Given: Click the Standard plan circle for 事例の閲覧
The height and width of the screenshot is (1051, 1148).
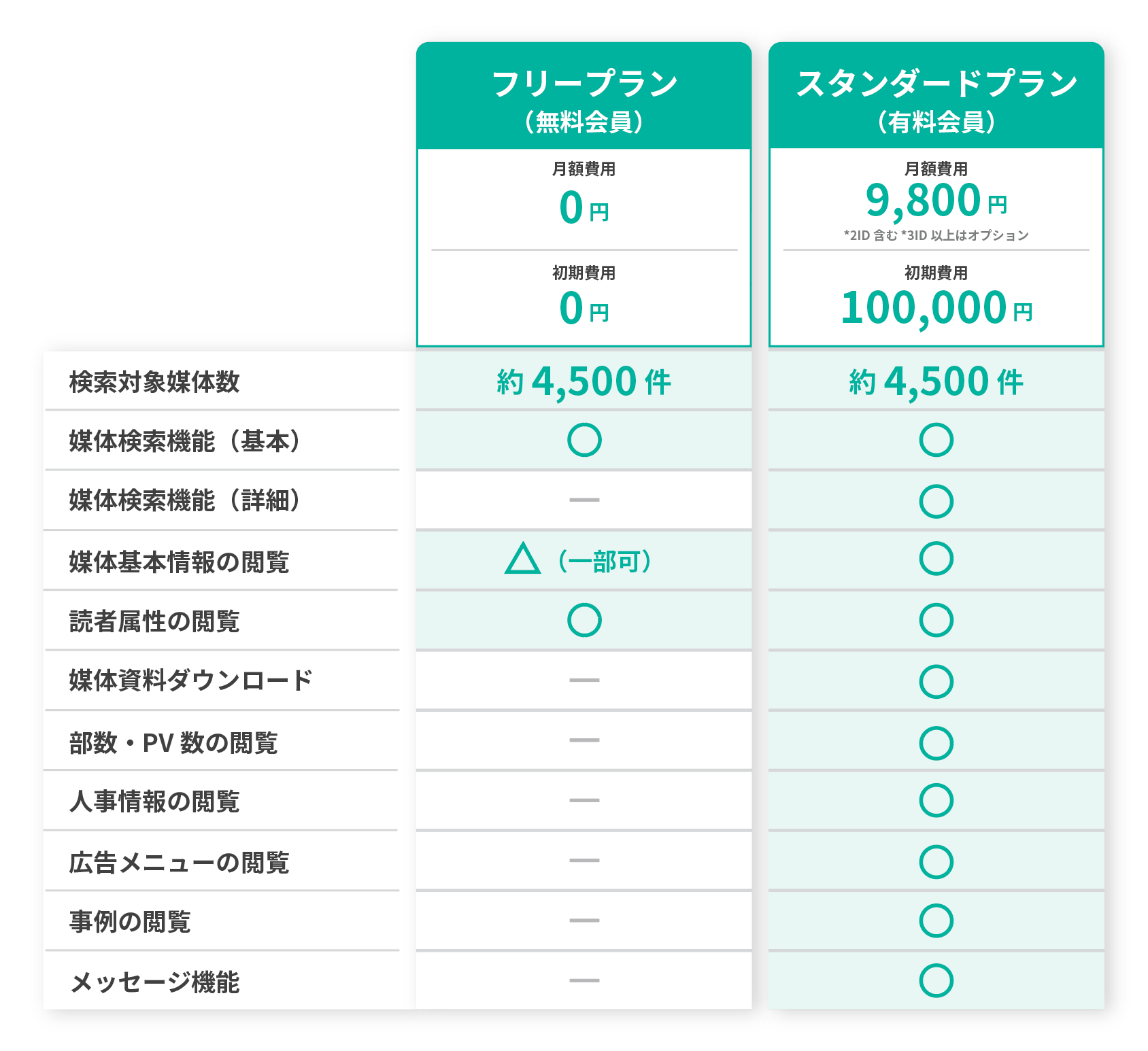Looking at the screenshot, I should coord(936,920).
